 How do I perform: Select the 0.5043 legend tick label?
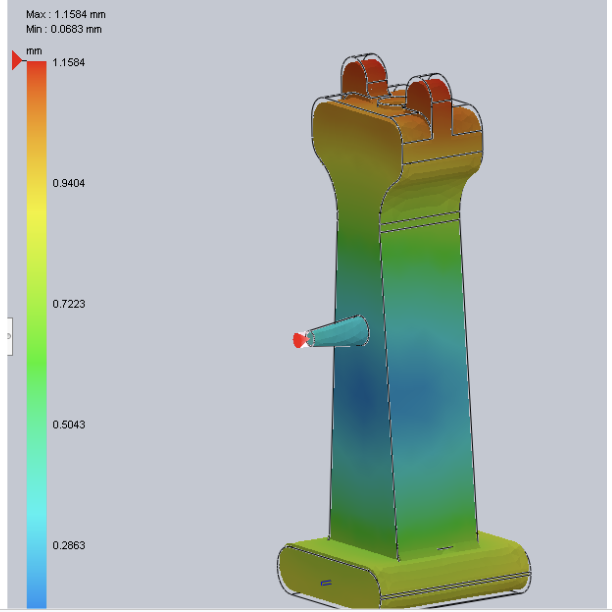point(68,424)
